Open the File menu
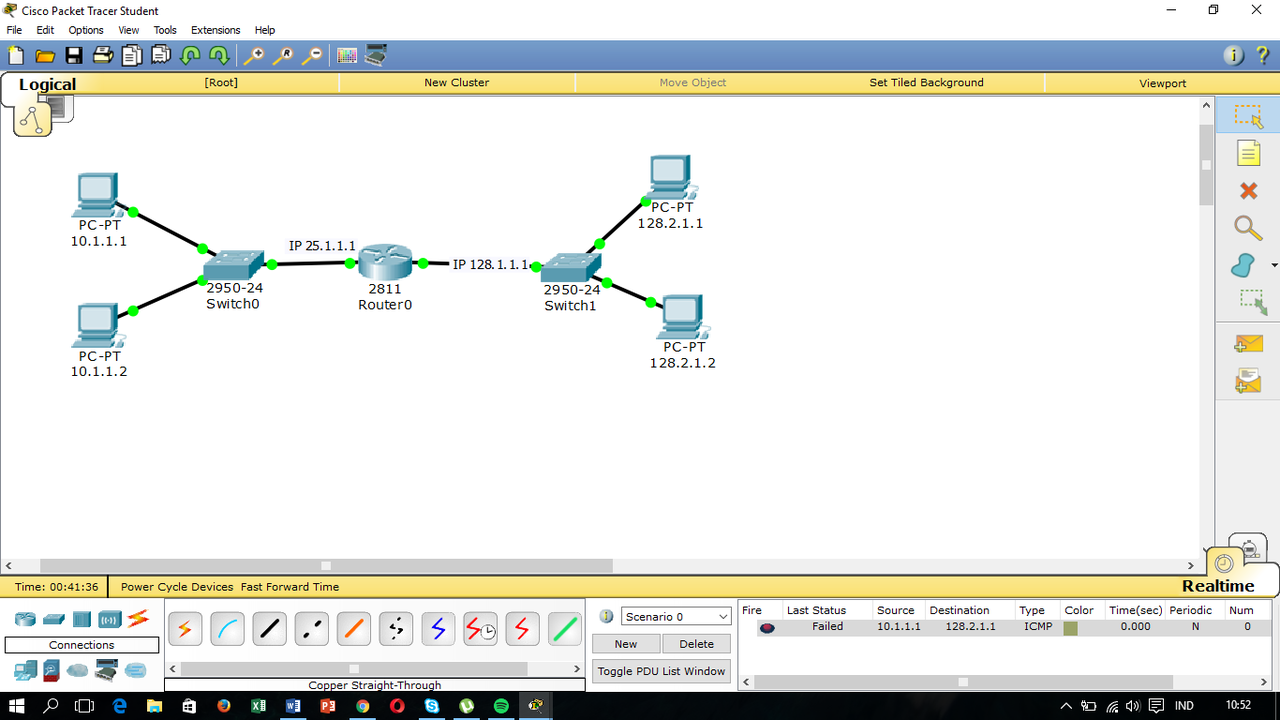1280x720 pixels. click(14, 30)
